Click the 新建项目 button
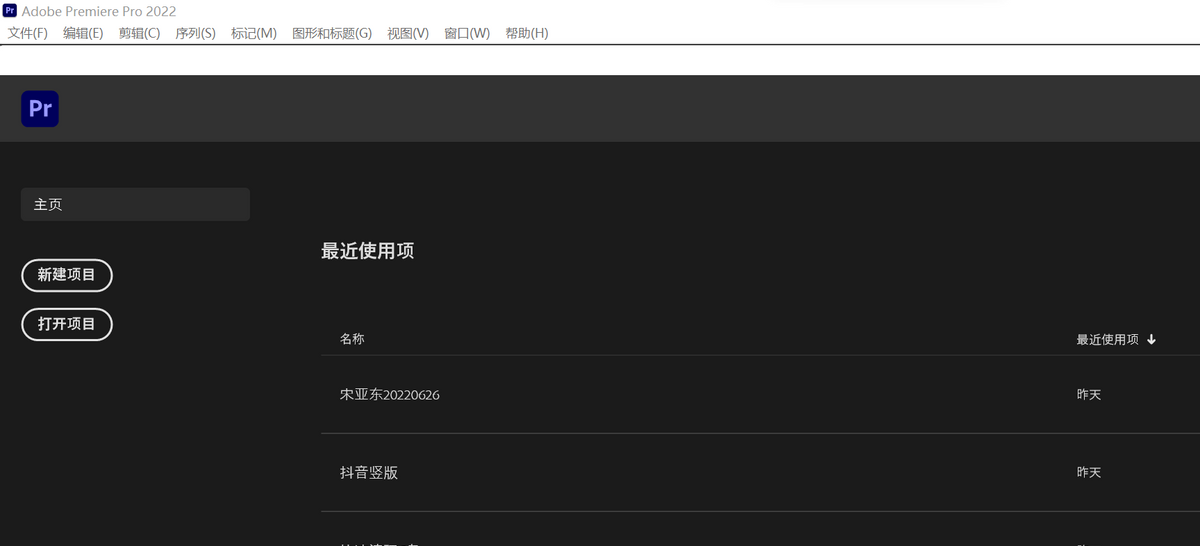This screenshot has width=1200, height=546. click(x=67, y=275)
